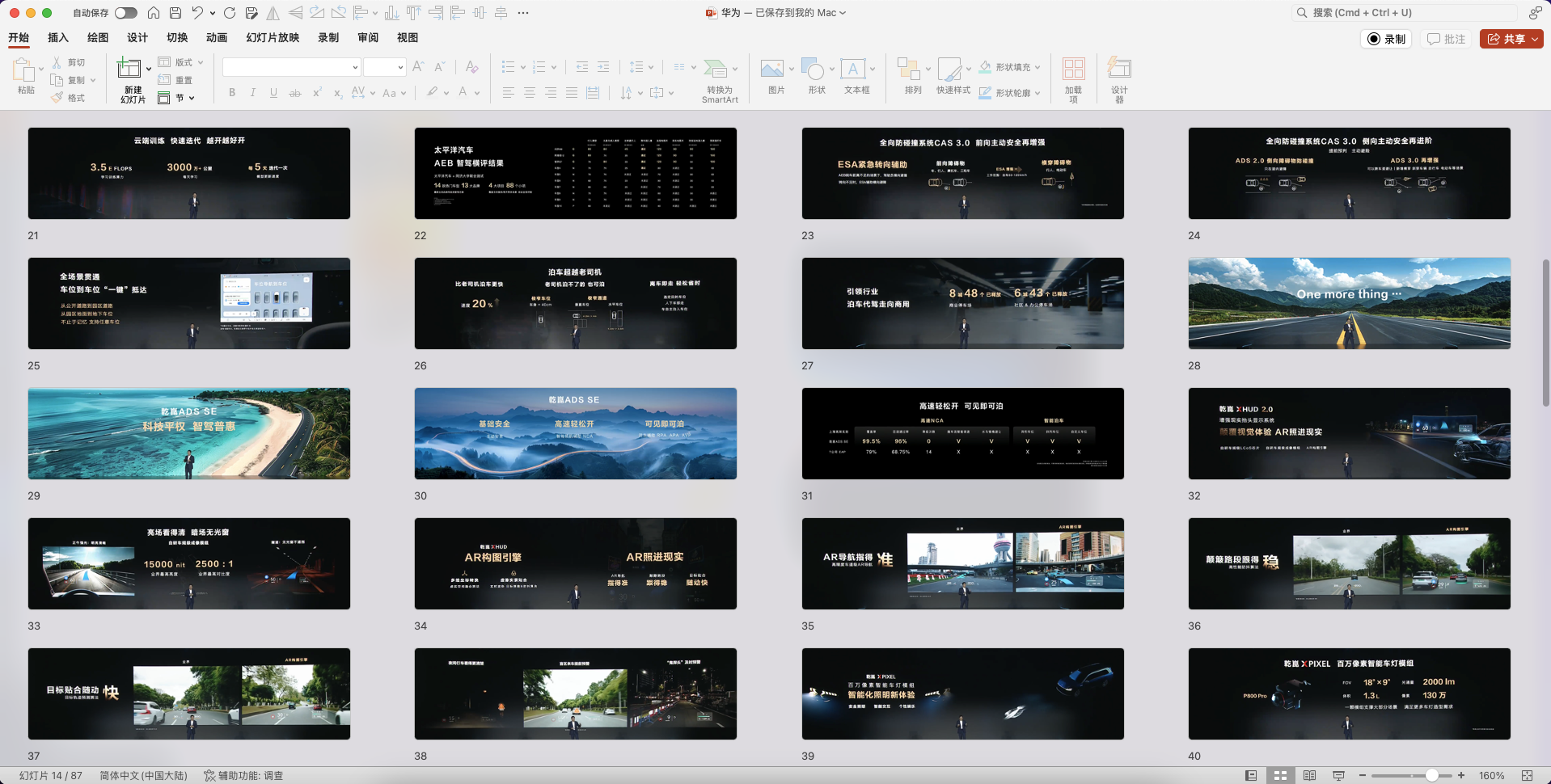Toggle strikethrough formatting

[x=295, y=93]
